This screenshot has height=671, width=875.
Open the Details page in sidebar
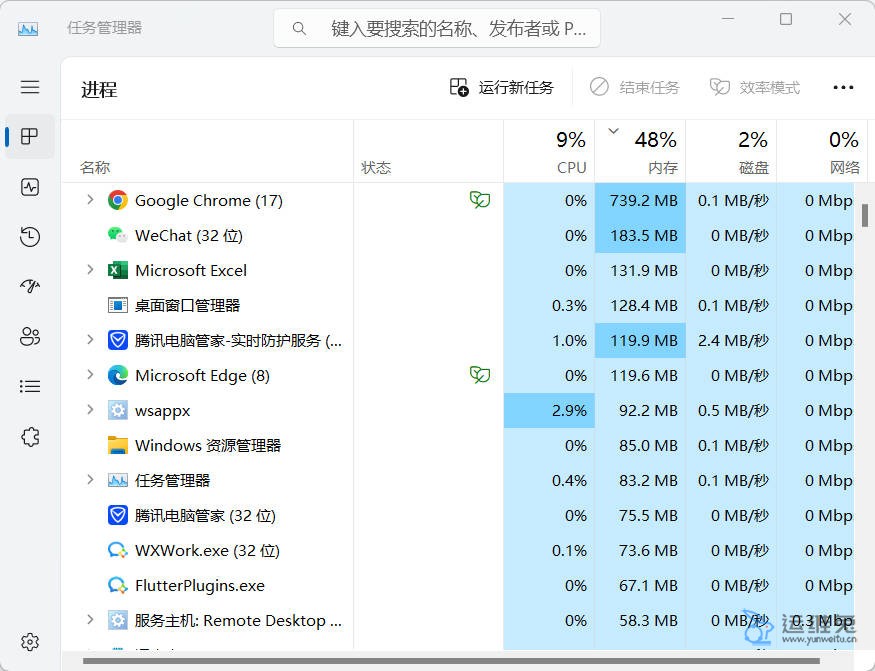point(30,387)
